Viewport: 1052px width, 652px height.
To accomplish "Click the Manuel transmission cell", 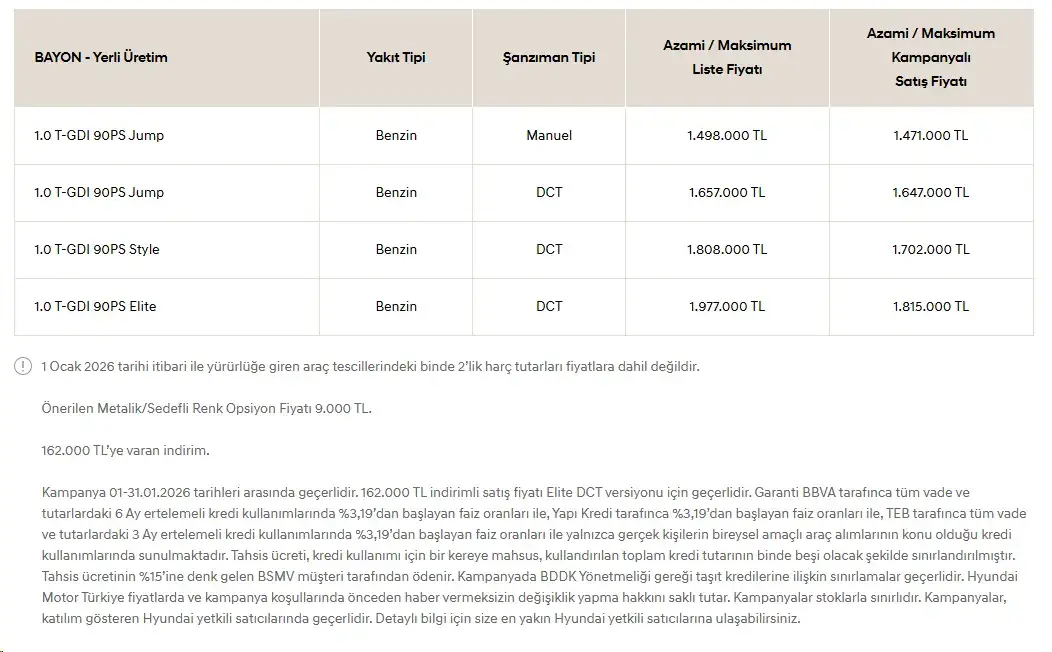I will [549, 135].
